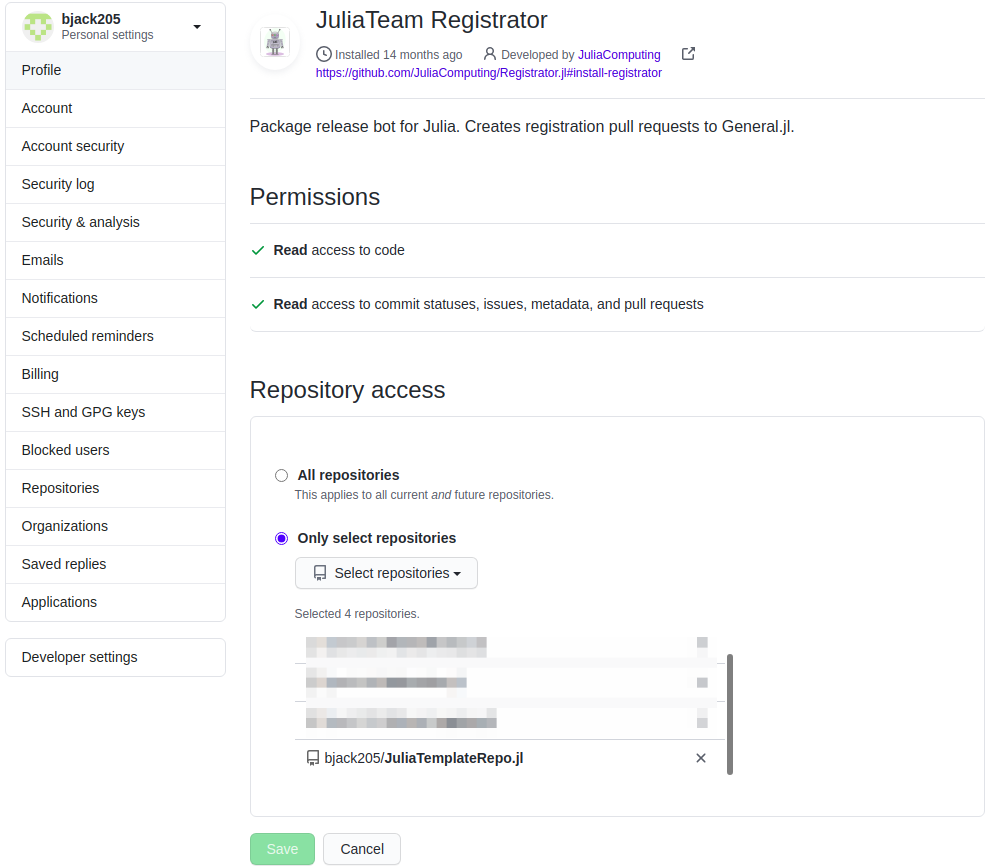The image size is (998, 868).
Task: Click the clock icon beside installation date
Action: click(x=326, y=54)
